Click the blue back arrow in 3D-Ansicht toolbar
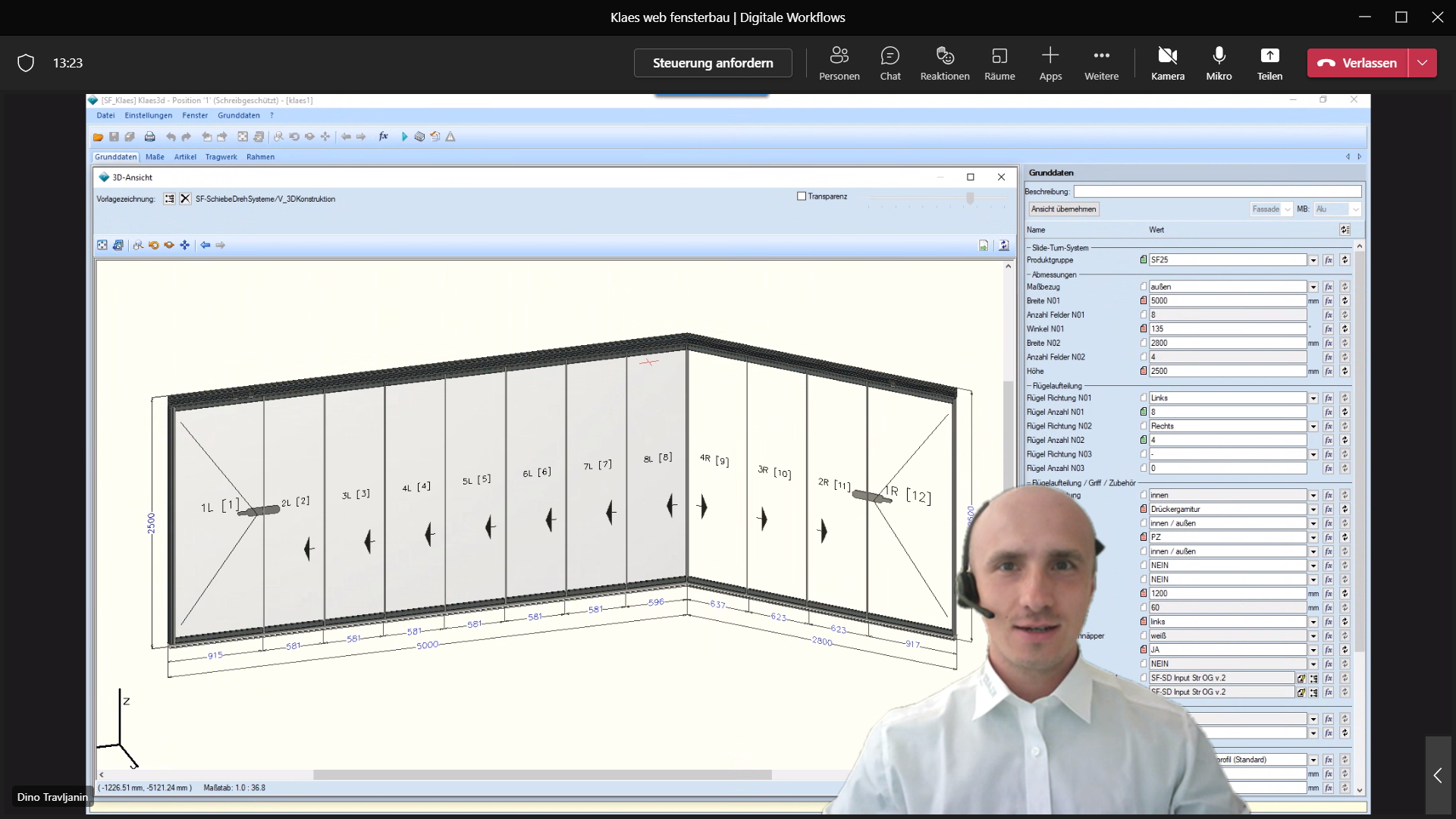The image size is (1456, 819). [206, 245]
